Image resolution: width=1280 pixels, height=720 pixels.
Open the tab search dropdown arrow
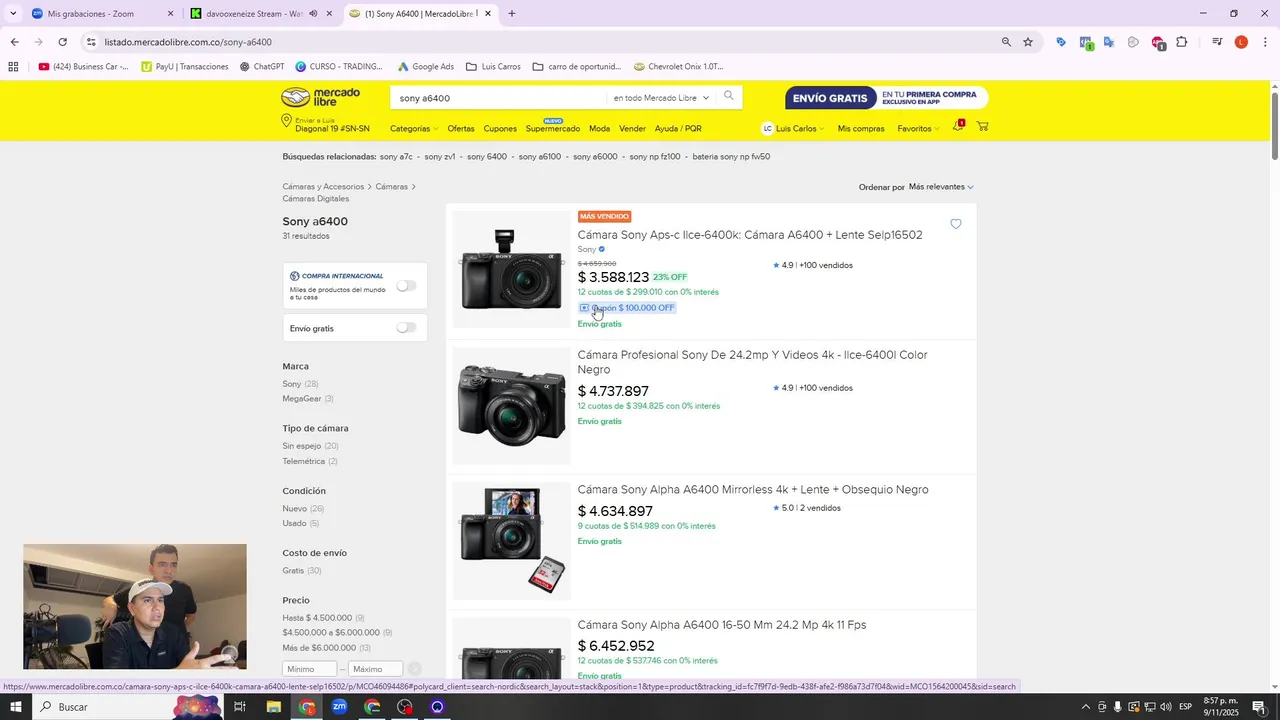(x=13, y=14)
